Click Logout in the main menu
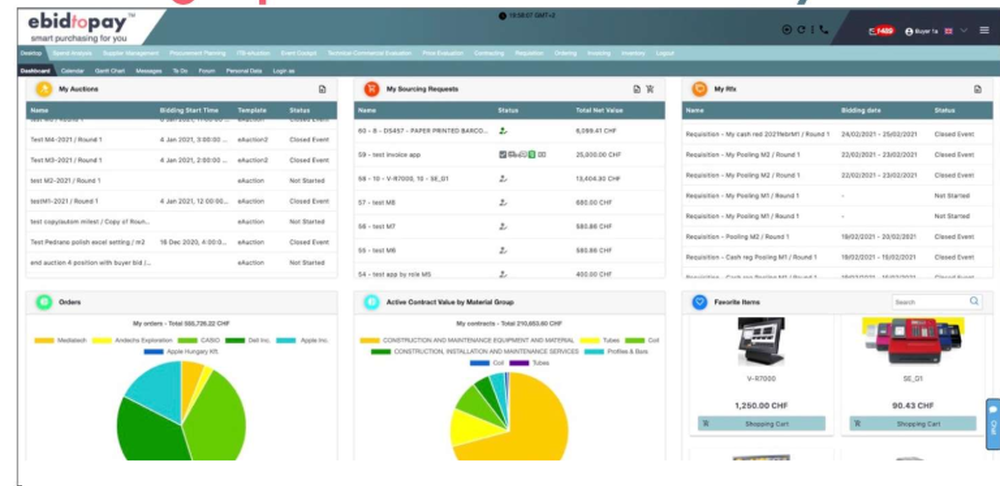 (665, 54)
